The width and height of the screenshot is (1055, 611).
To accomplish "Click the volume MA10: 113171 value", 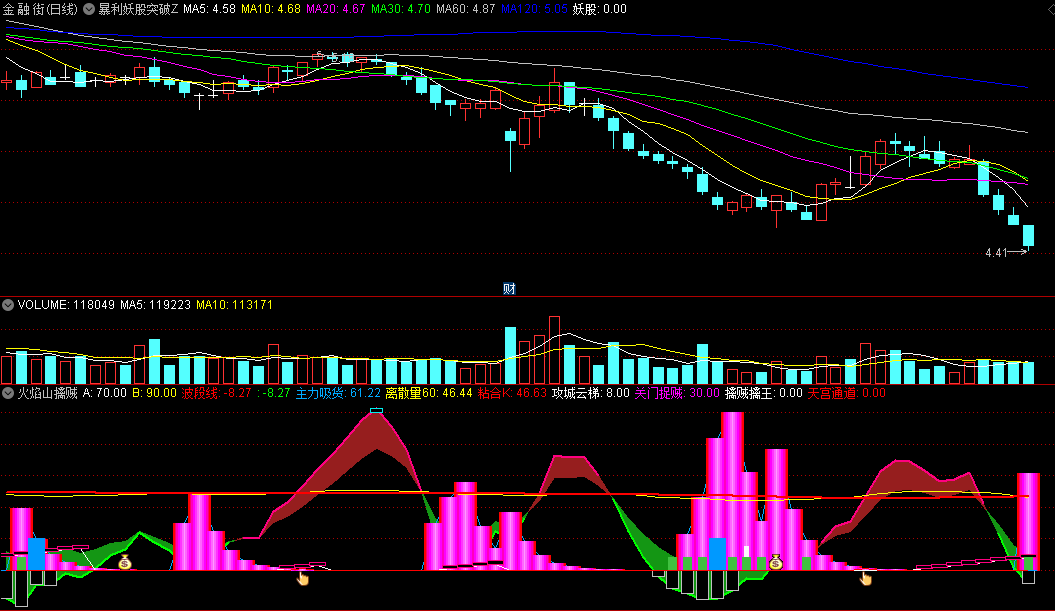I will 234,305.
